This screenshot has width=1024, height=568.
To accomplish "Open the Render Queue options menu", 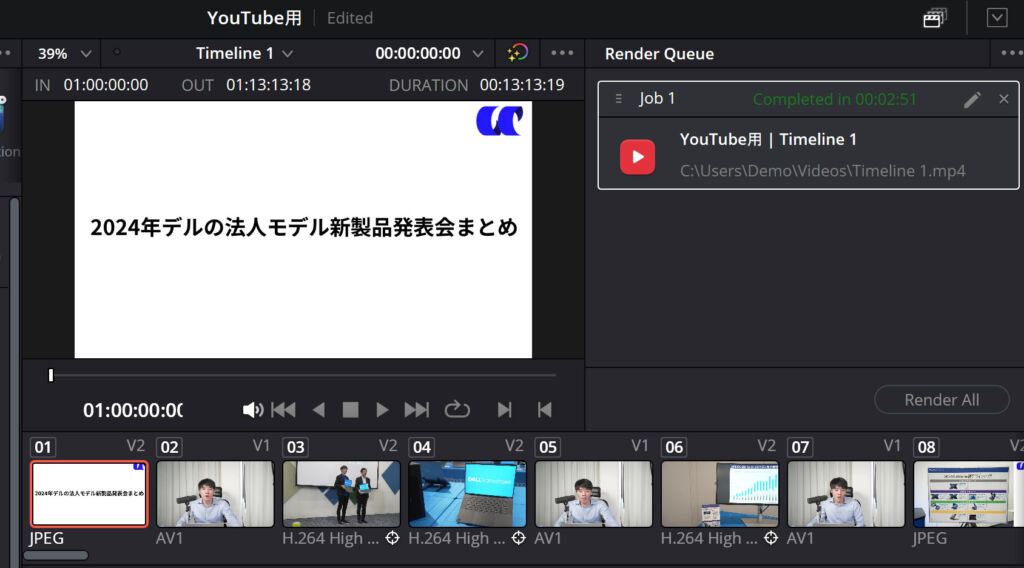I will [x=1009, y=54].
